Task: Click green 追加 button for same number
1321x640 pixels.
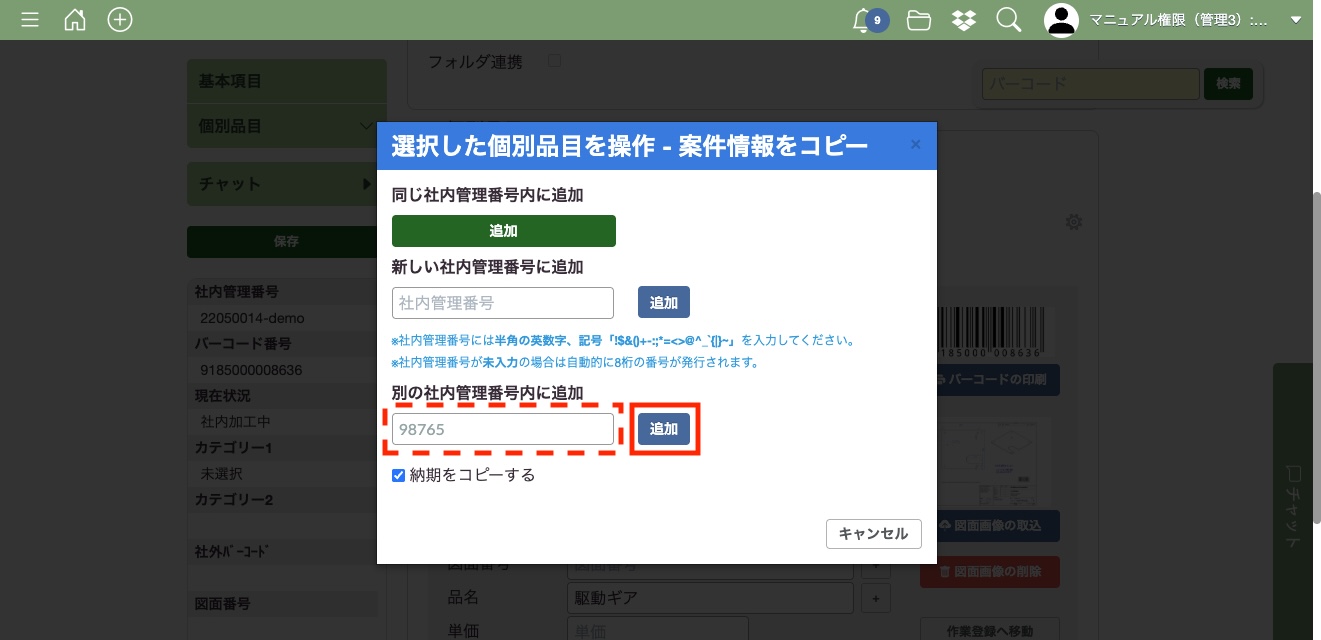Action: click(503, 231)
